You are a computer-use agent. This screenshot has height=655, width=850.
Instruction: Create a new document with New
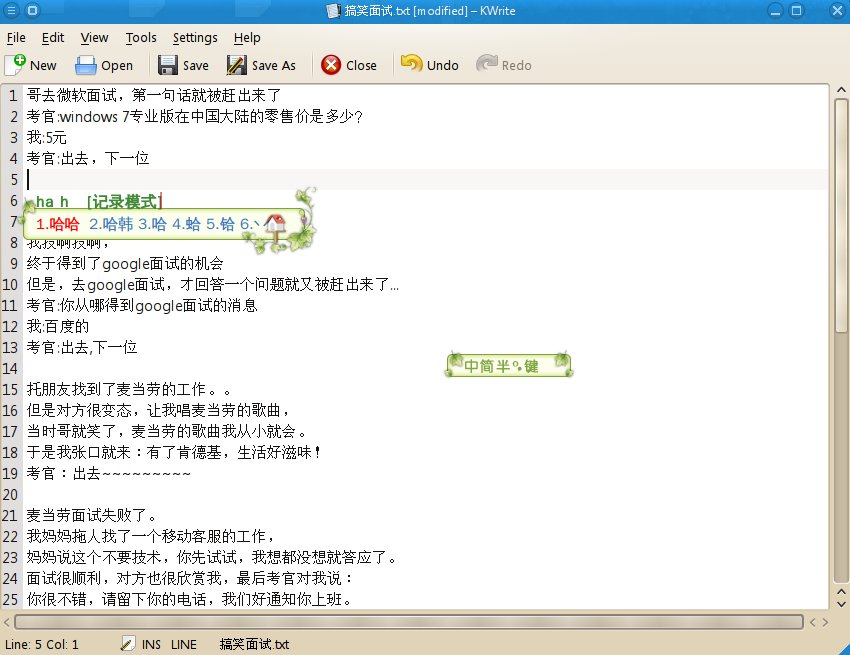[x=31, y=65]
